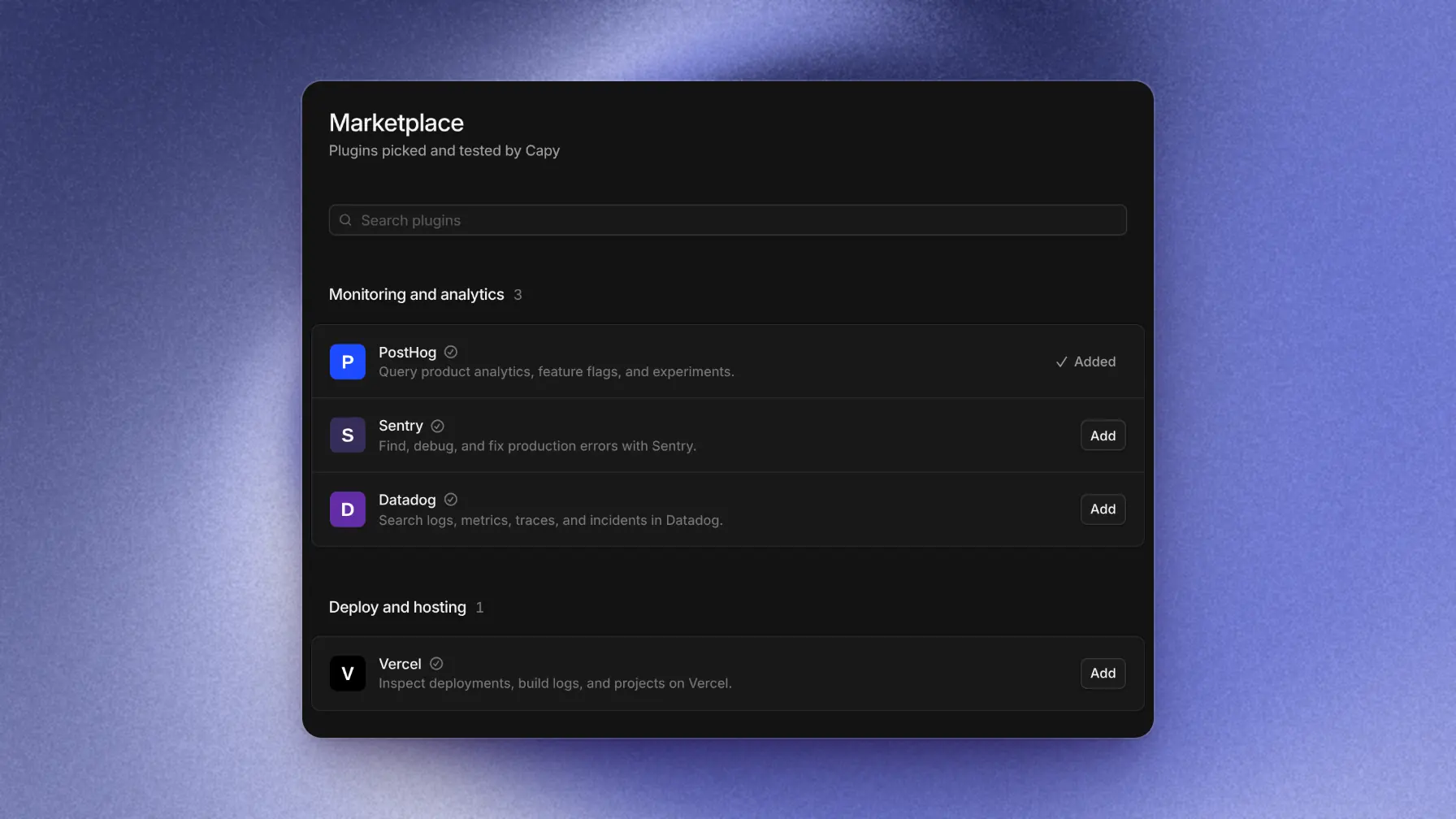Click the verified badge next to Datadog
Screen dimensions: 1456x819
click(451, 500)
